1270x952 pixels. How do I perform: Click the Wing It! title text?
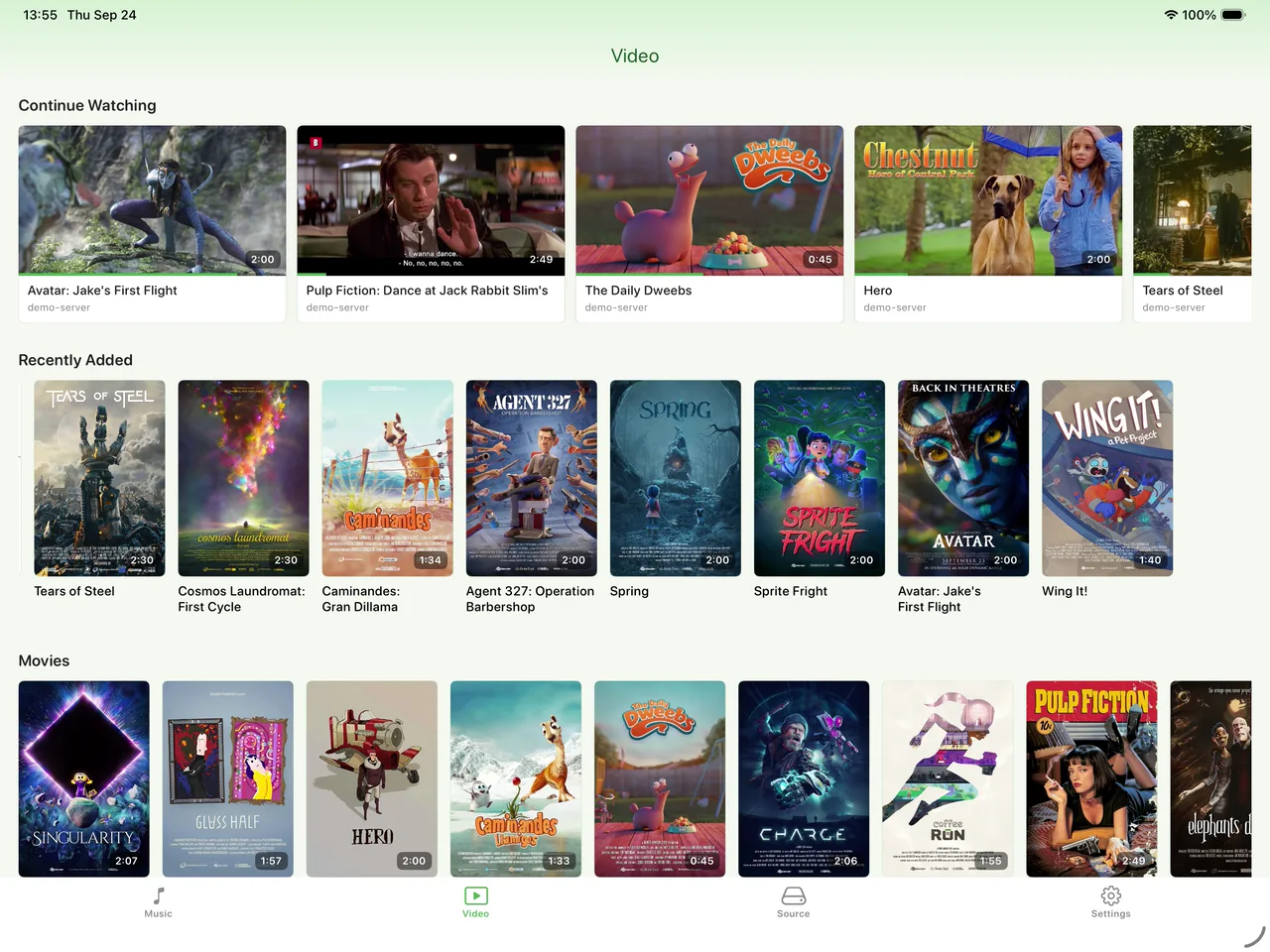coord(1065,591)
